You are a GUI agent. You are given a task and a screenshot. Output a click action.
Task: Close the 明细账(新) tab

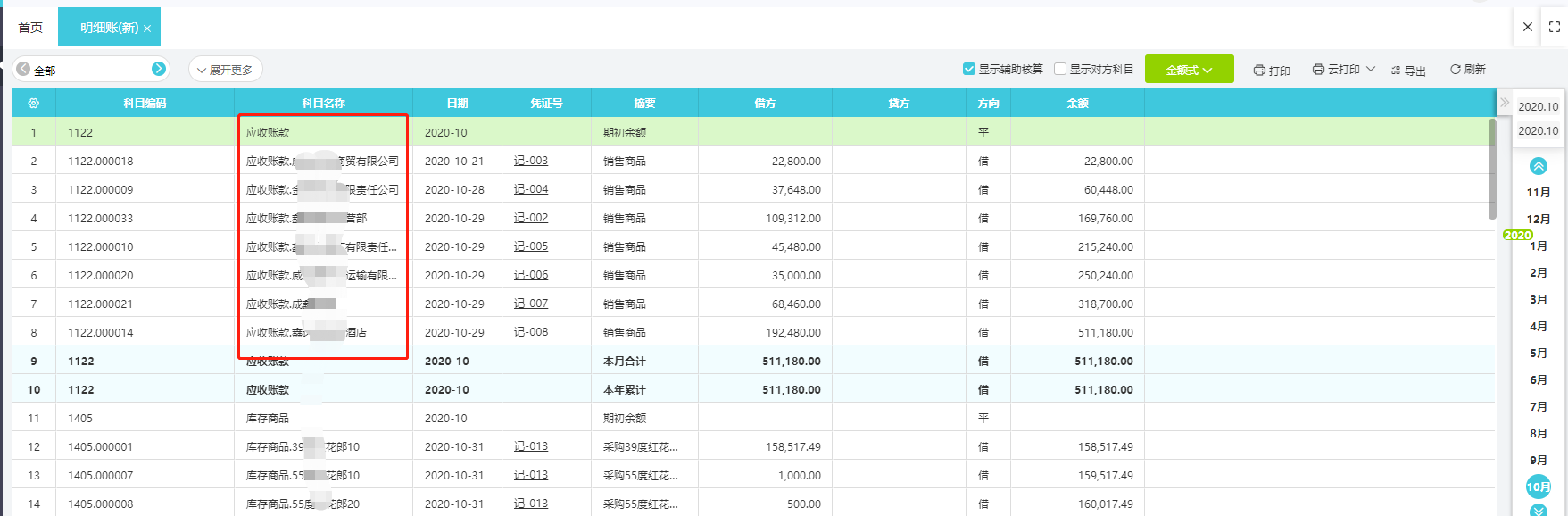click(147, 29)
